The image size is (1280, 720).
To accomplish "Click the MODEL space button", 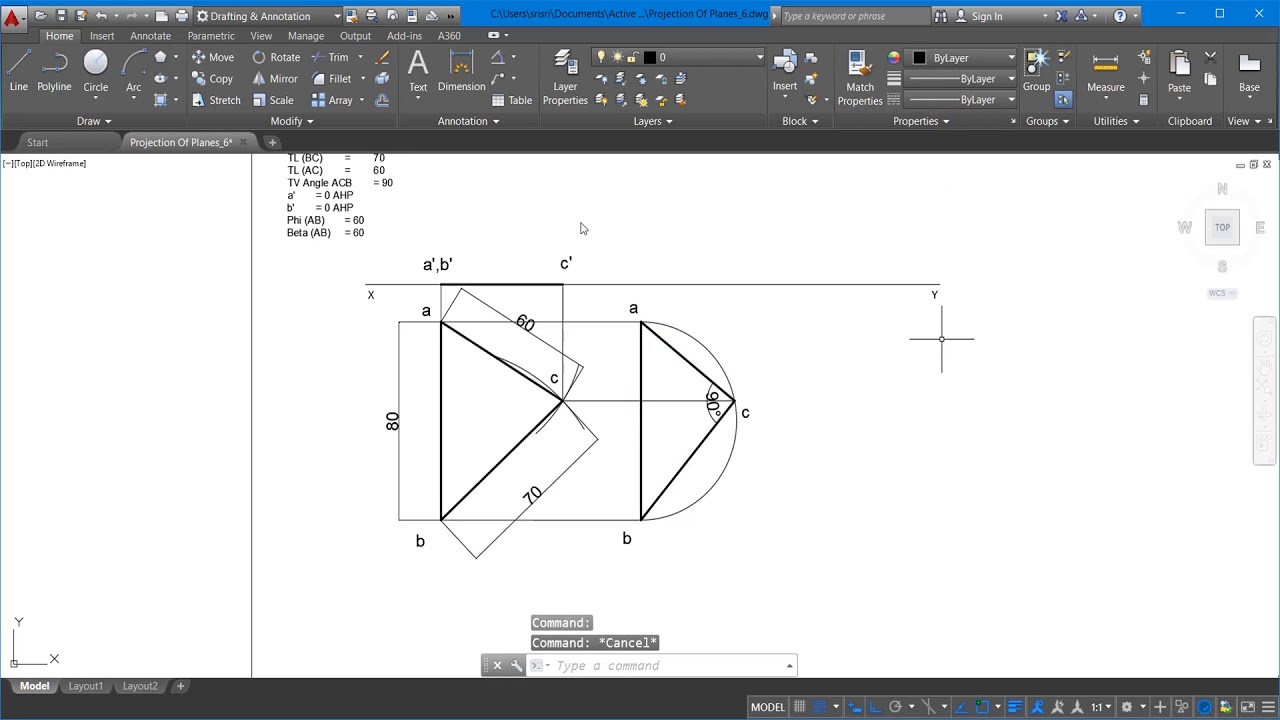I will tap(768, 707).
